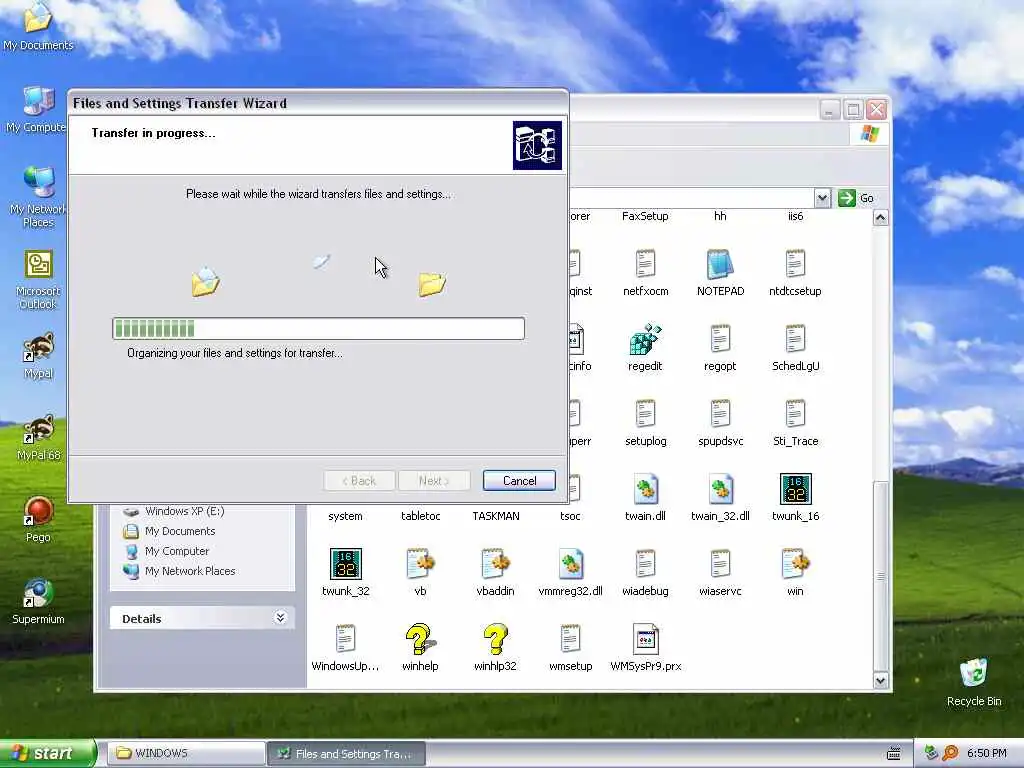Select the twunk_16 application icon
Viewport: 1024px width, 768px height.
[x=795, y=490]
